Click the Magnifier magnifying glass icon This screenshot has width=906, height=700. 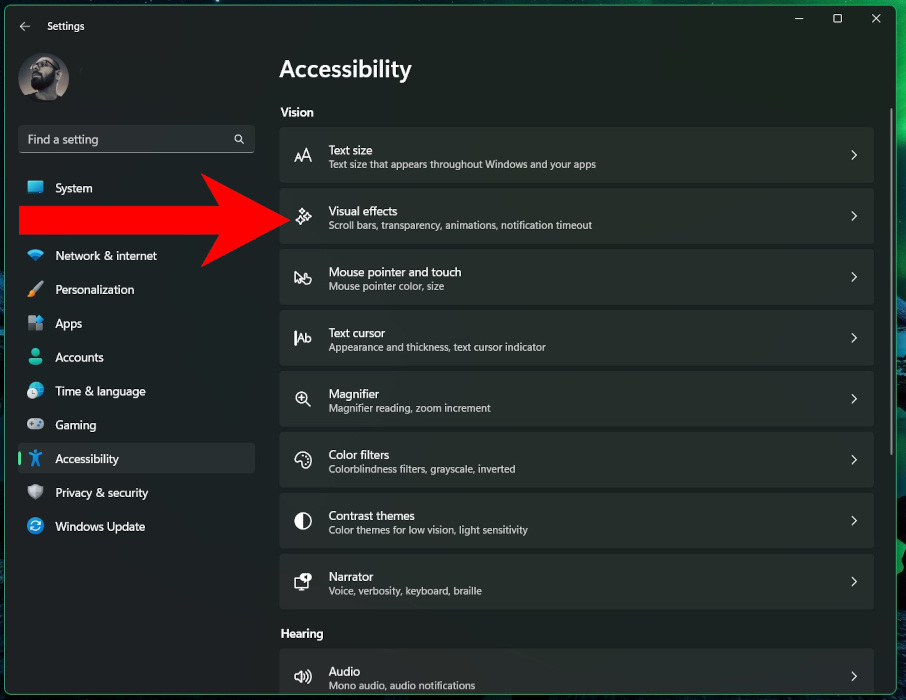click(x=303, y=399)
